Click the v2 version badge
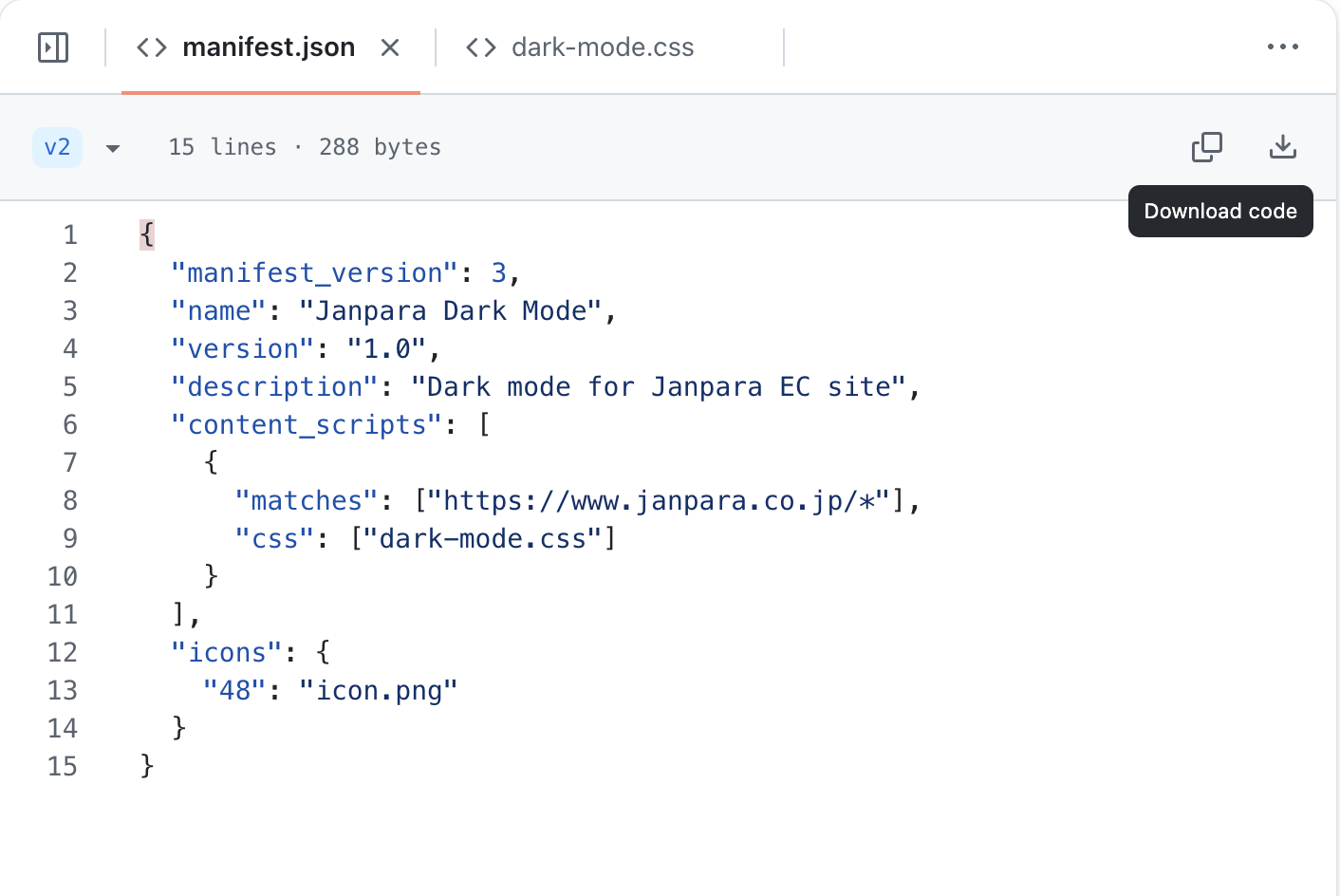The image size is (1340, 896). [x=57, y=147]
